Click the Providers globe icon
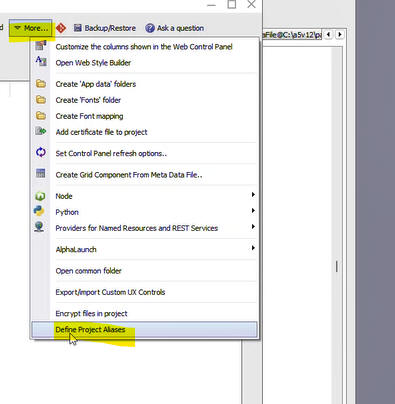The width and height of the screenshot is (395, 404). (x=39, y=227)
